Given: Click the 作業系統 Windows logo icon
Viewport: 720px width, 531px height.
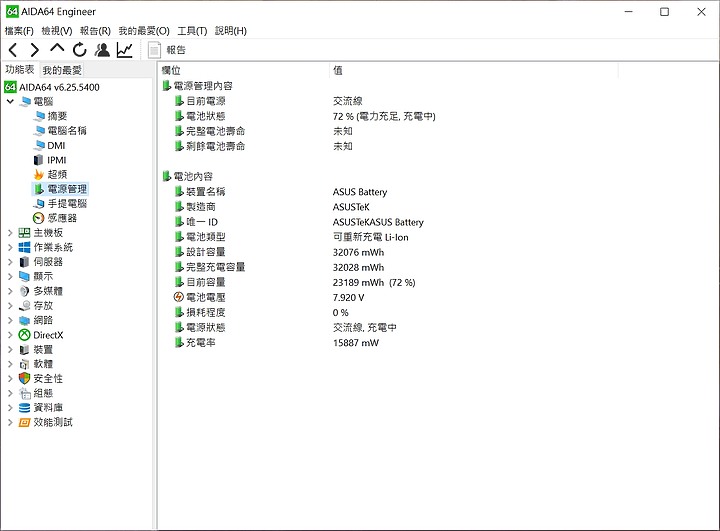Looking at the screenshot, I should pos(24,248).
